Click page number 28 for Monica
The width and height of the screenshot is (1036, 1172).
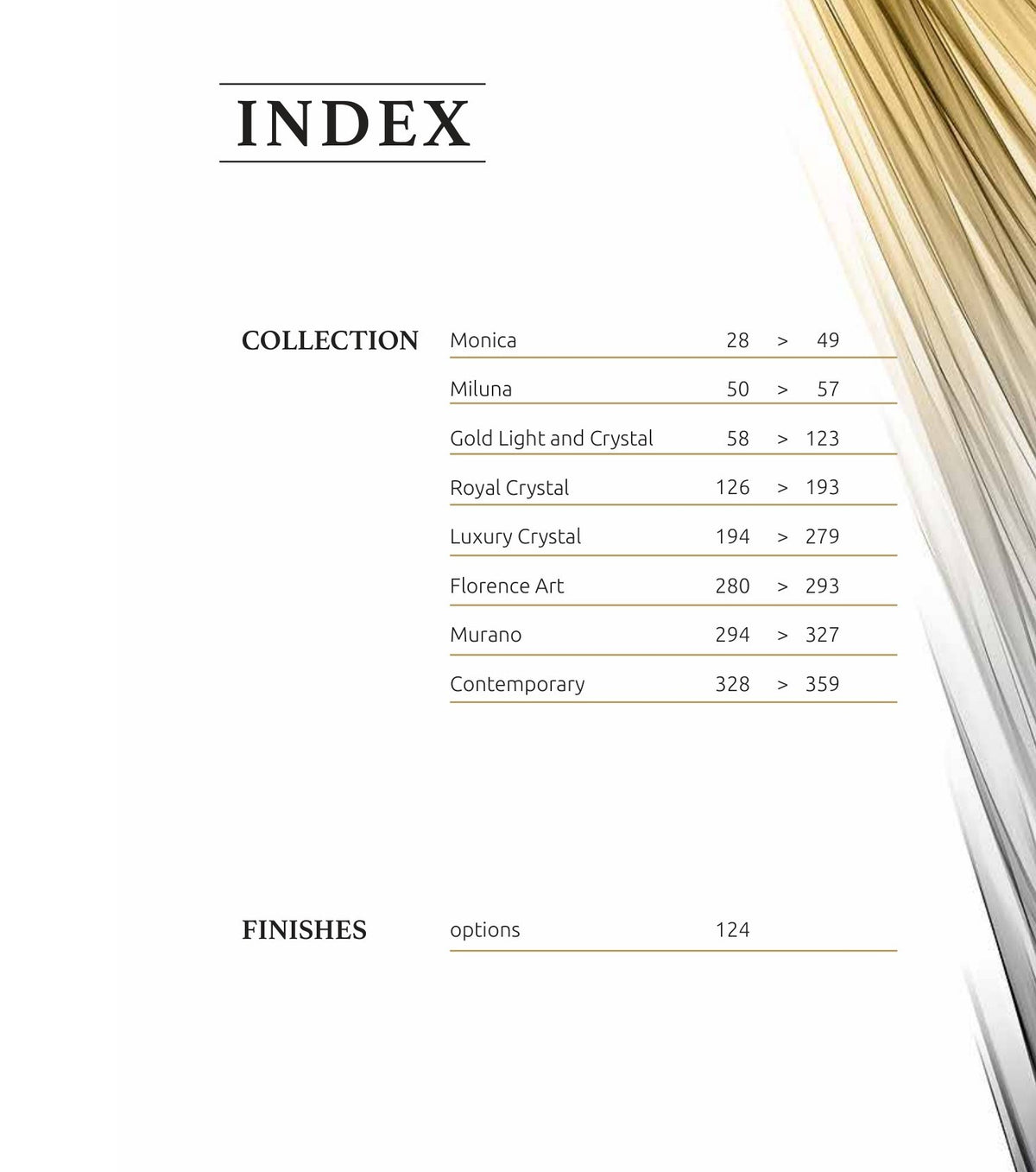(x=738, y=340)
